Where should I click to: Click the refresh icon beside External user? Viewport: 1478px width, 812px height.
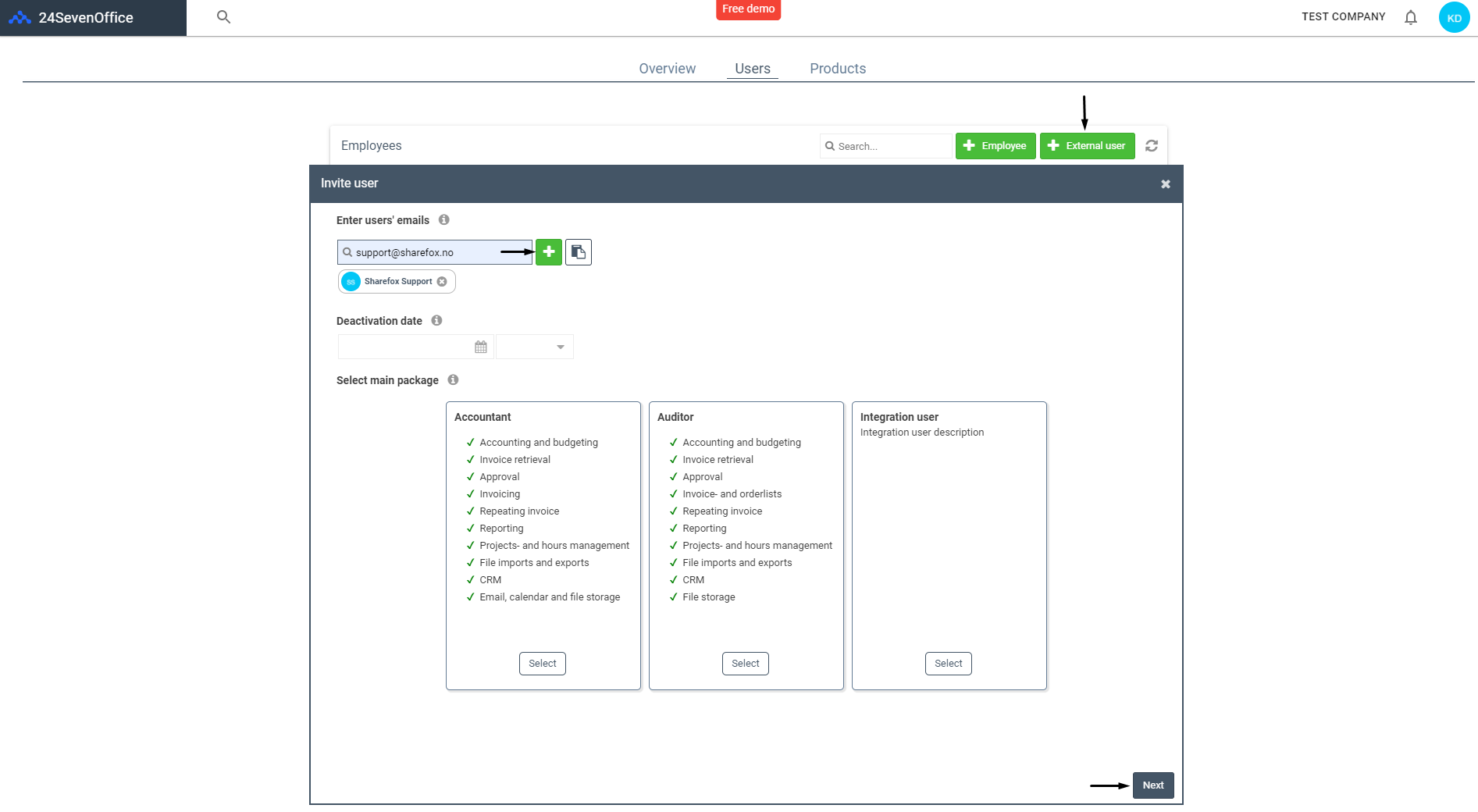(x=1152, y=146)
